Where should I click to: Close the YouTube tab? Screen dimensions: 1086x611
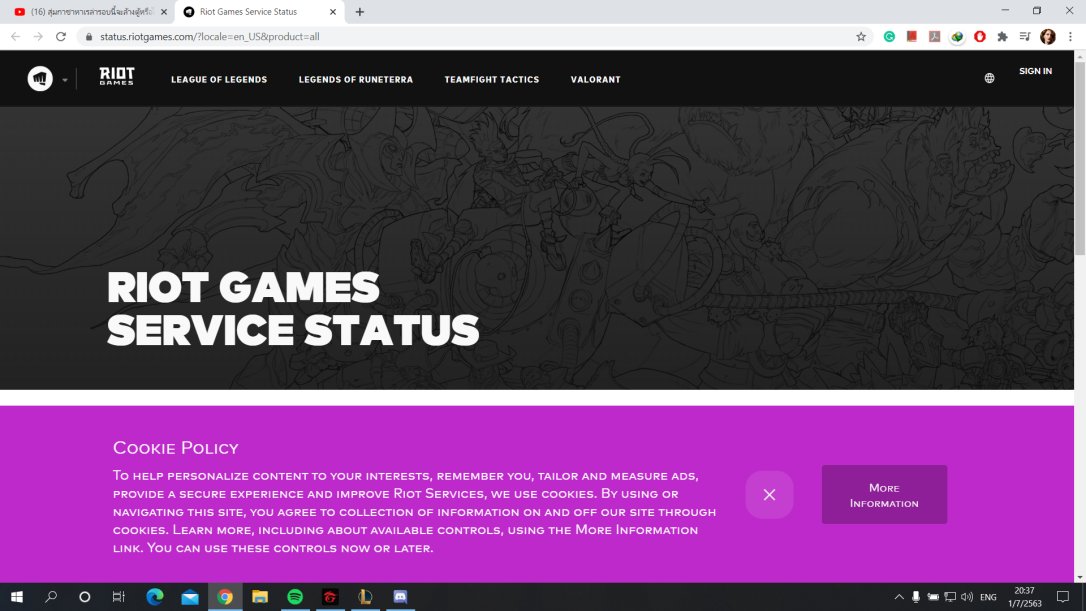[163, 12]
